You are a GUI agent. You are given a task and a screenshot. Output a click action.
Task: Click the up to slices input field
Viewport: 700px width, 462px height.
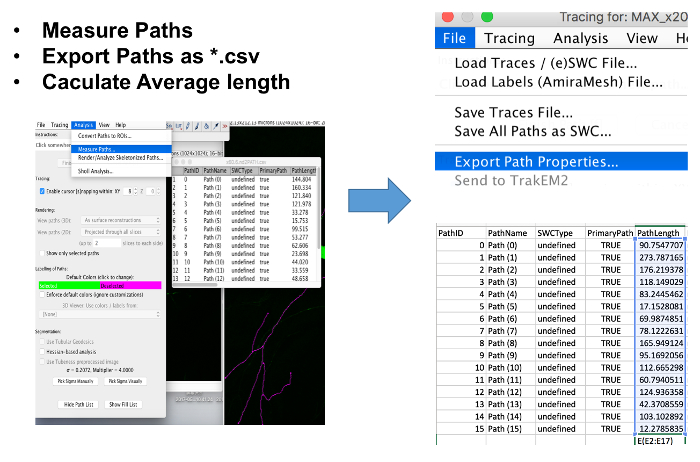pos(107,243)
